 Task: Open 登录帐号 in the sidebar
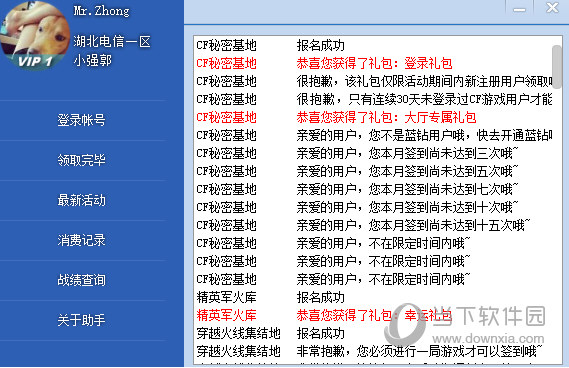click(81, 120)
